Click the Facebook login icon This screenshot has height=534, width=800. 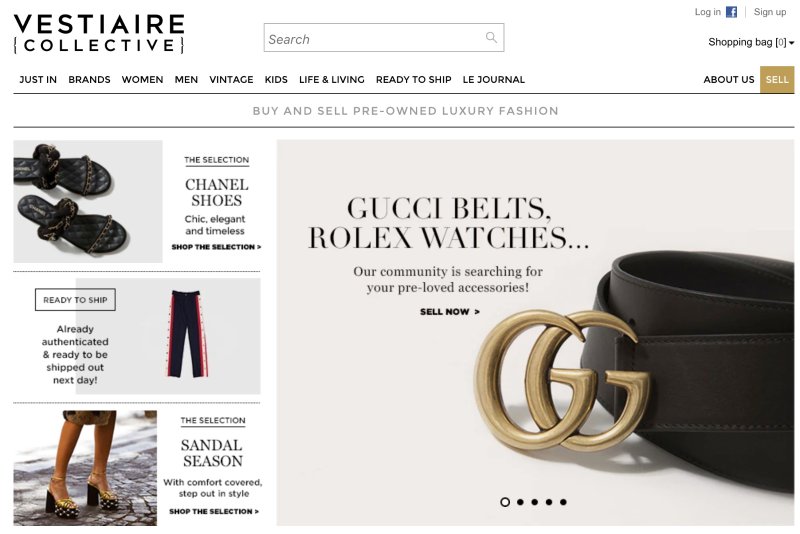pyautogui.click(x=732, y=12)
